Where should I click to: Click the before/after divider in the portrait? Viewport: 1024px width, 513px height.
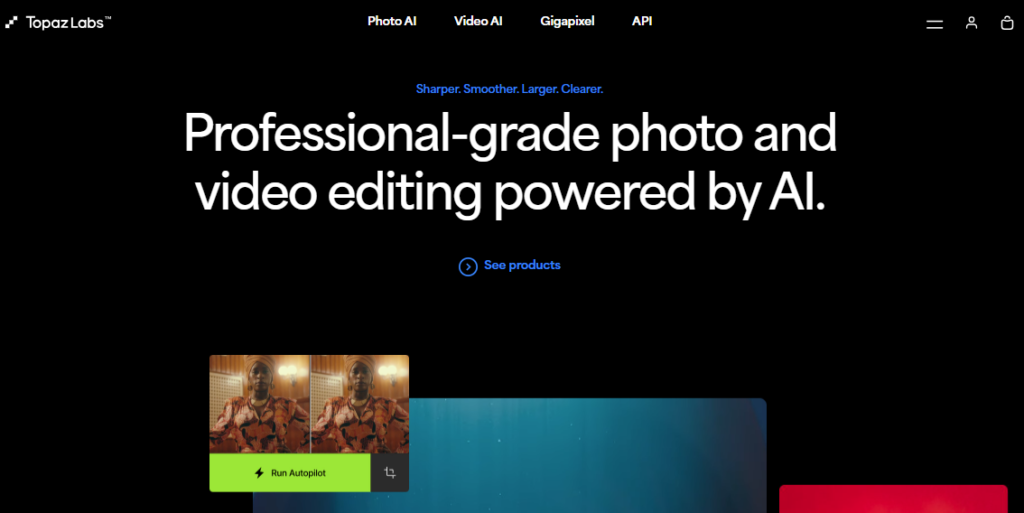pos(310,404)
